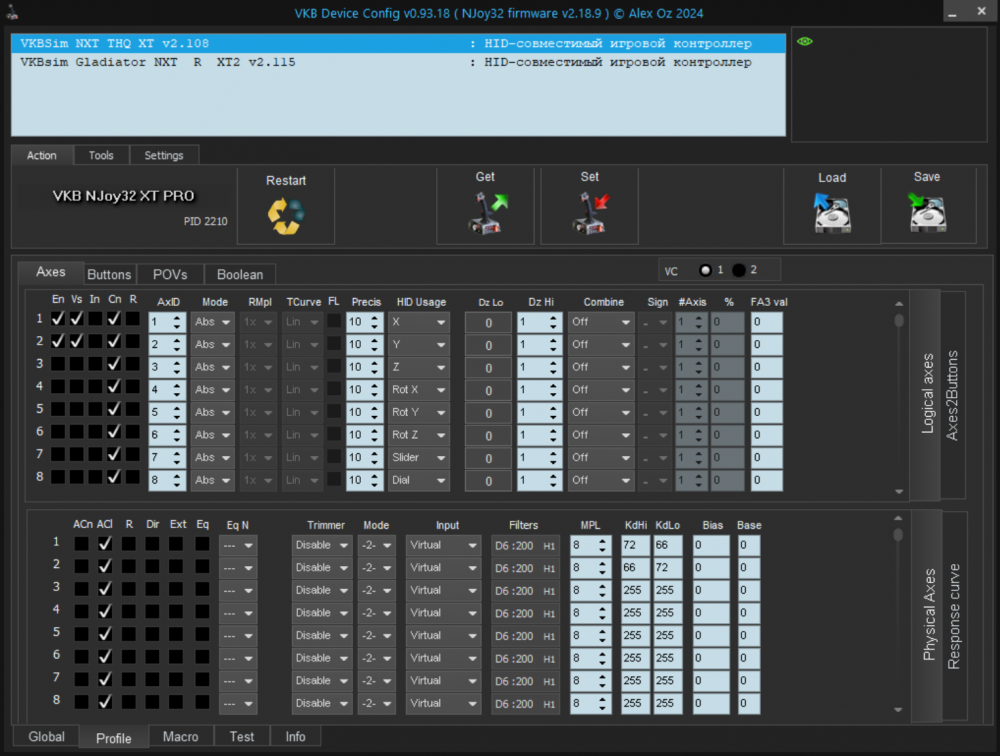Click the KdHi field for physical axis 1
The image size is (1000, 756).
[x=635, y=545]
